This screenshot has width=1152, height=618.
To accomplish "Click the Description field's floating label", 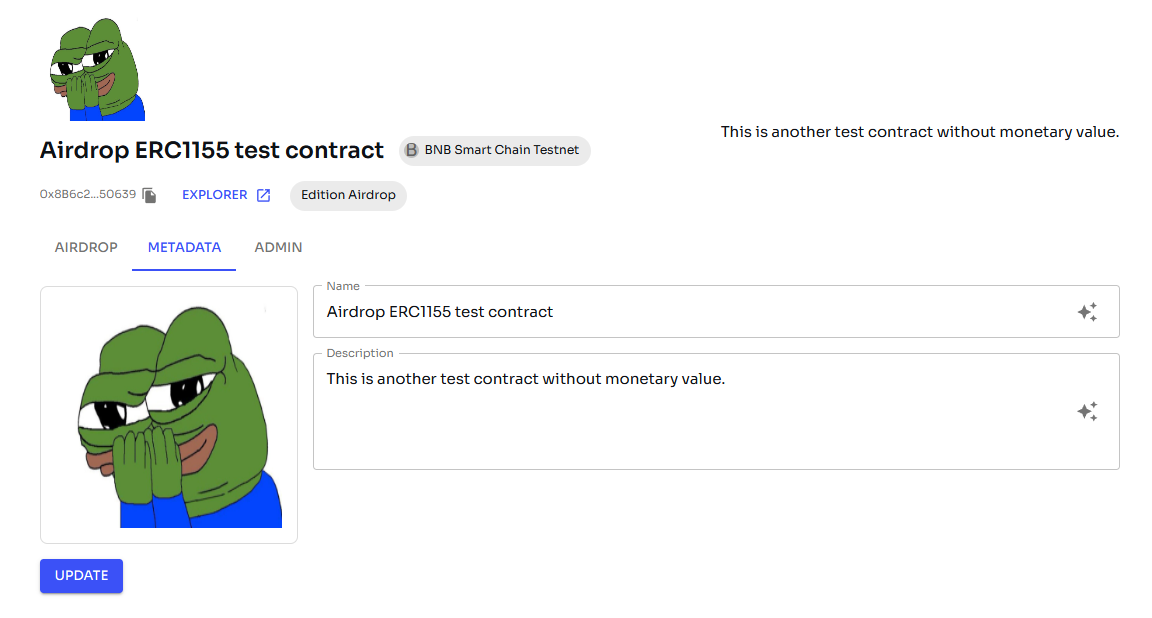I will pos(360,353).
